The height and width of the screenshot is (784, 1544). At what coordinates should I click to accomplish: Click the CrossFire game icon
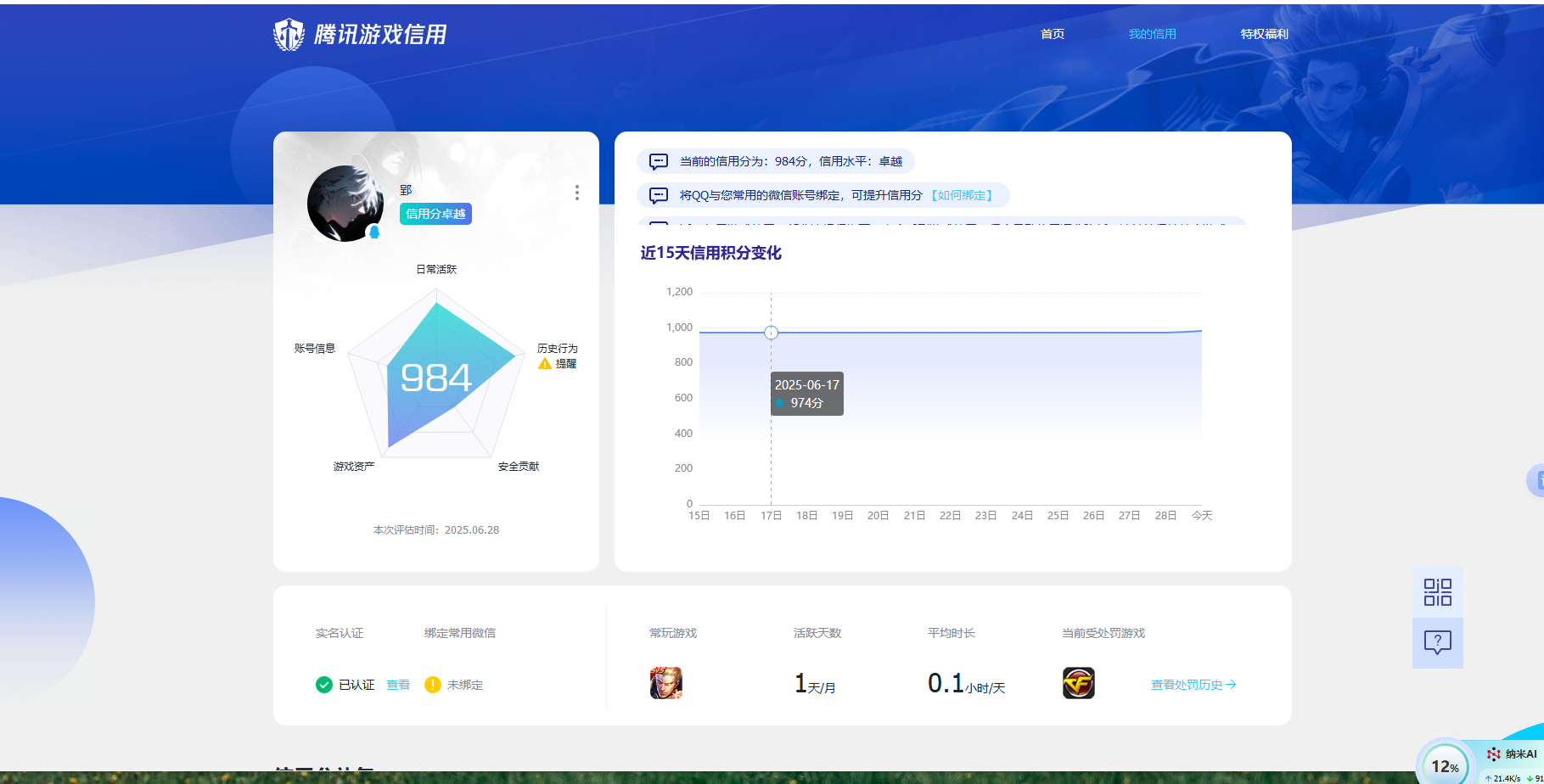point(1079,683)
